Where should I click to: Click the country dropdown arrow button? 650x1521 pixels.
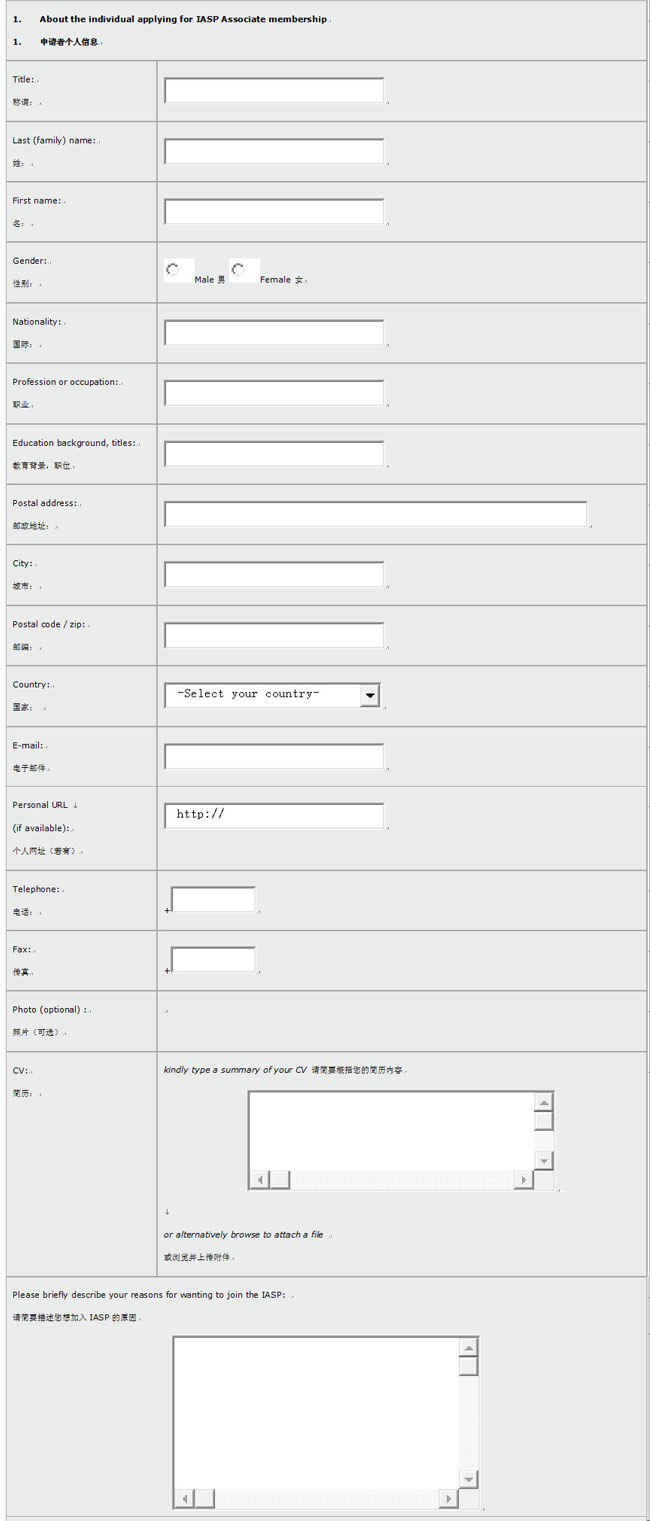[x=370, y=695]
